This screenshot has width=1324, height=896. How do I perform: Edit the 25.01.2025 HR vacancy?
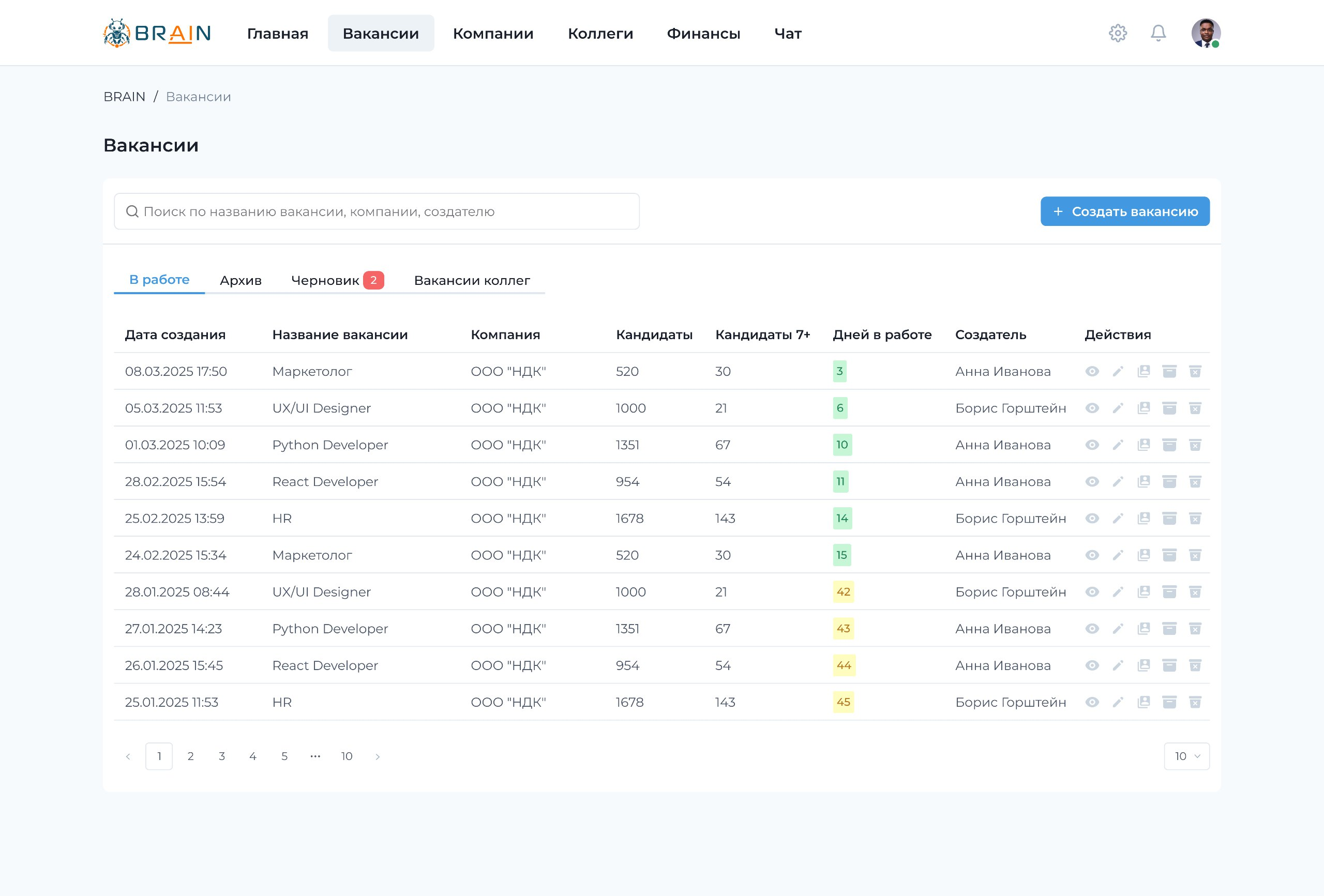(1118, 702)
